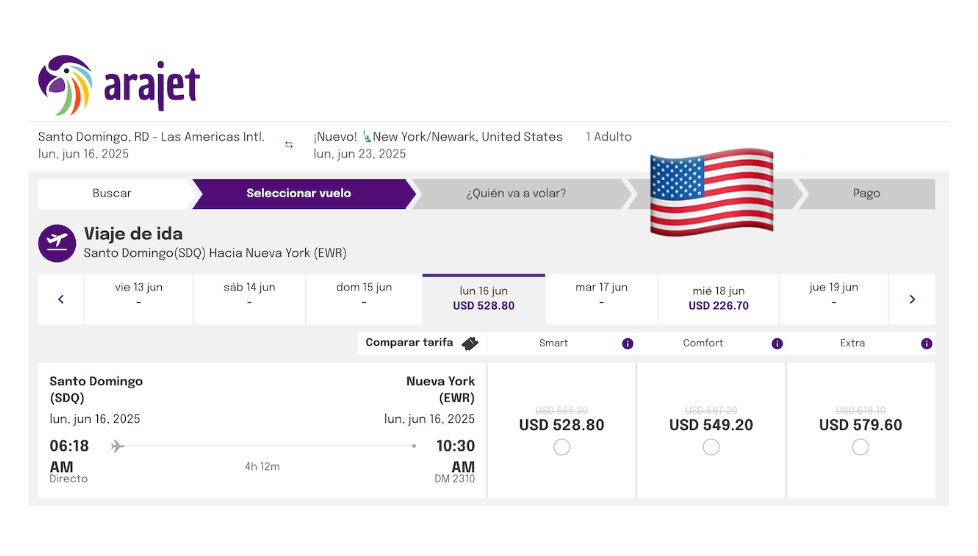The height and width of the screenshot is (556, 978).
Task: Select date mar 17 jun
Action: point(601,300)
